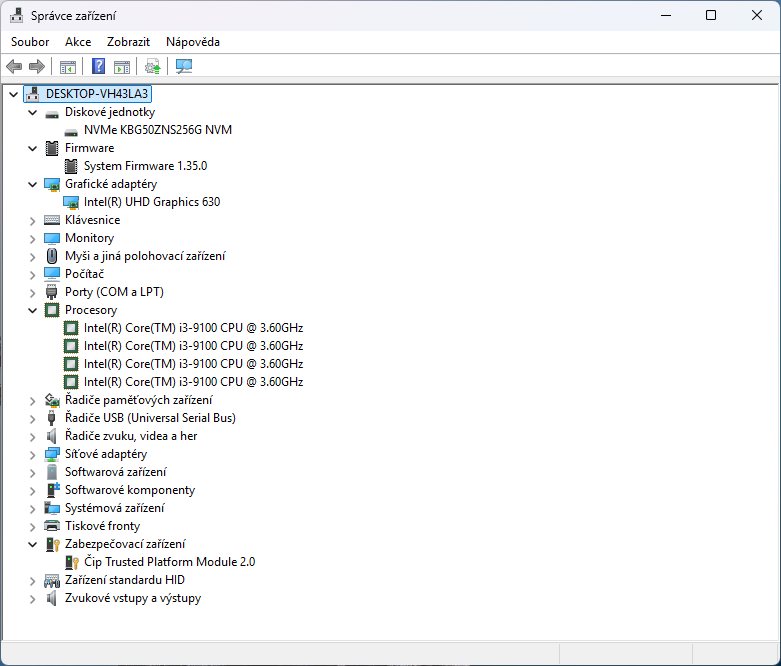
Task: Collapse the Firmware category
Action: pyautogui.click(x=32, y=148)
